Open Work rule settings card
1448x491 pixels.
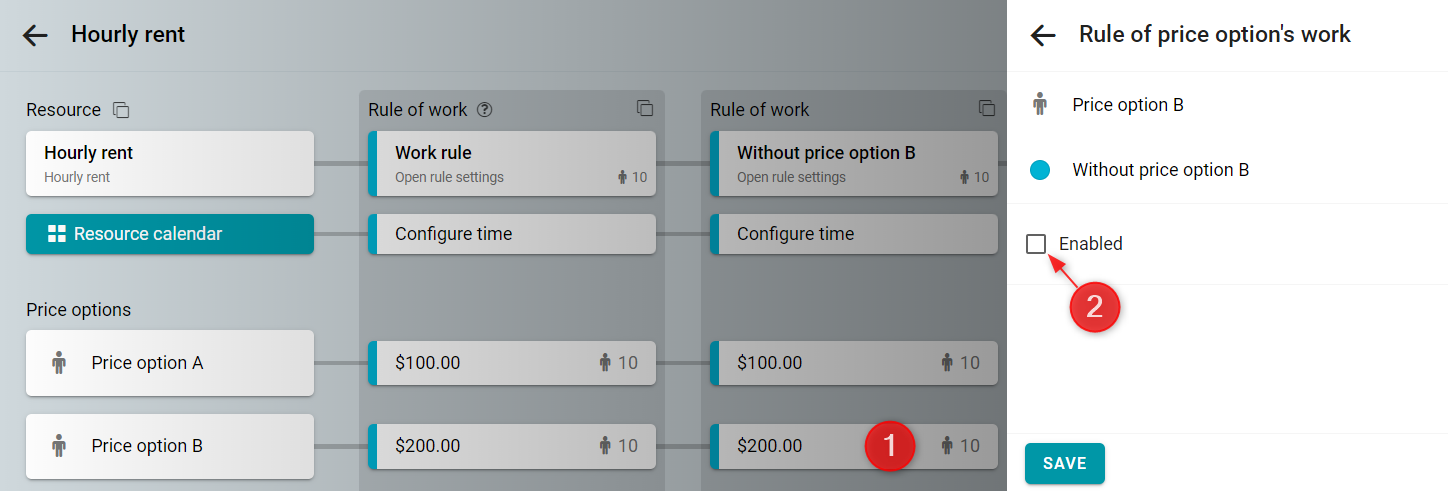(x=512, y=163)
